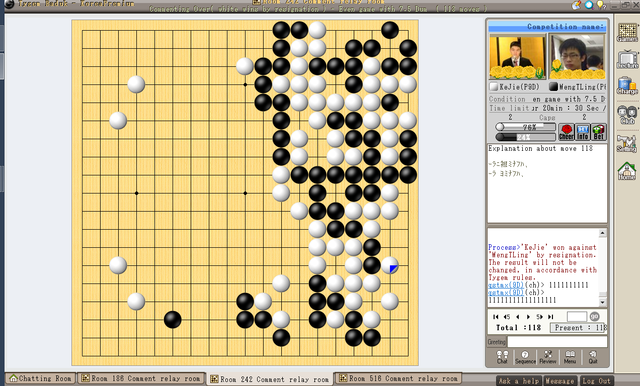Step forward one move
The image size is (640, 386).
528,317
